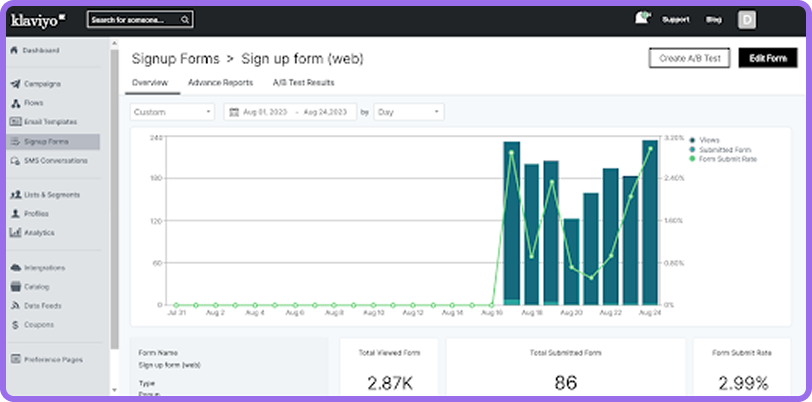Click the Analytics chart icon
The height and width of the screenshot is (402, 812).
[x=16, y=233]
